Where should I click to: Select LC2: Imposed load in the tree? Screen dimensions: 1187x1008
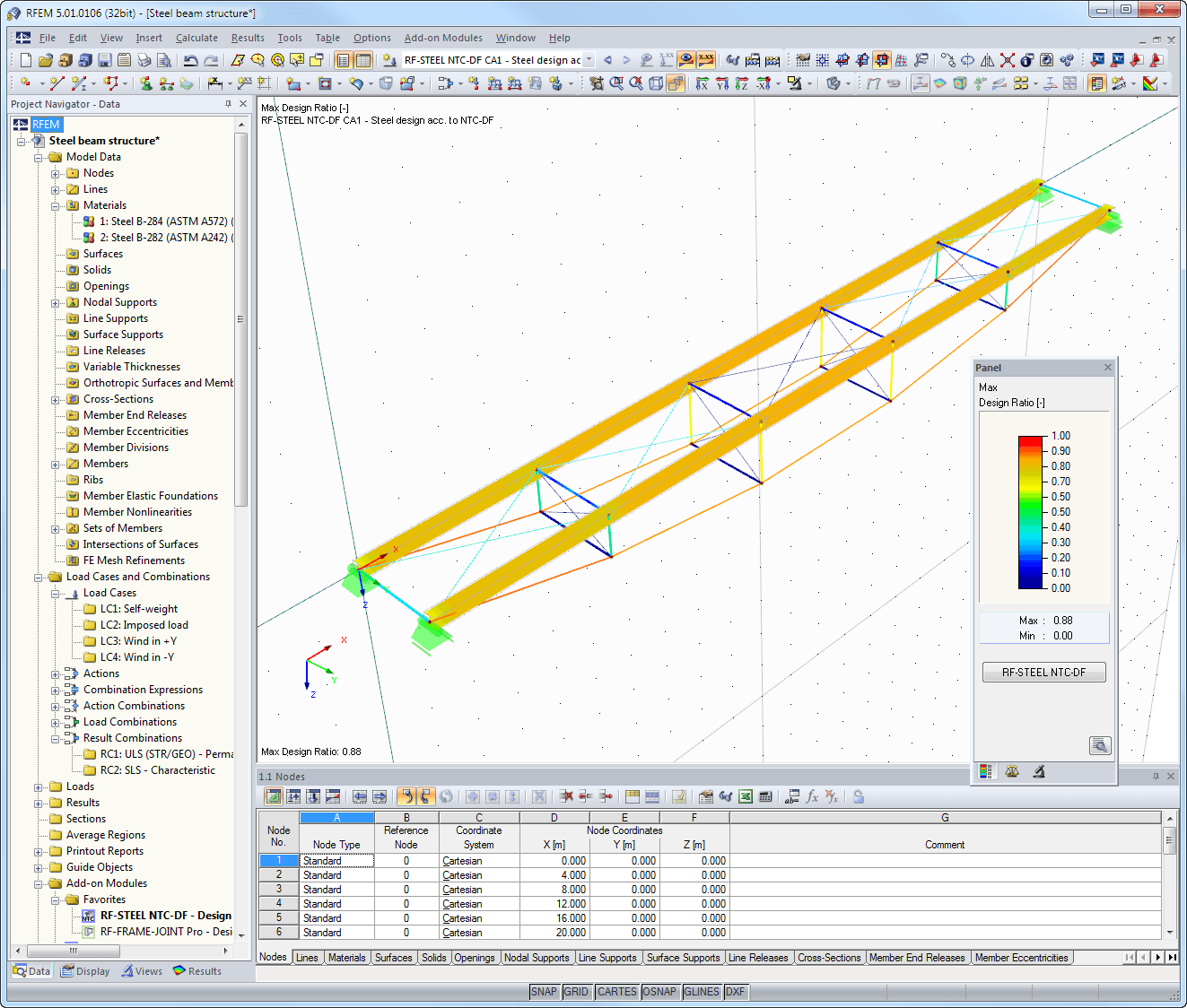[x=144, y=625]
